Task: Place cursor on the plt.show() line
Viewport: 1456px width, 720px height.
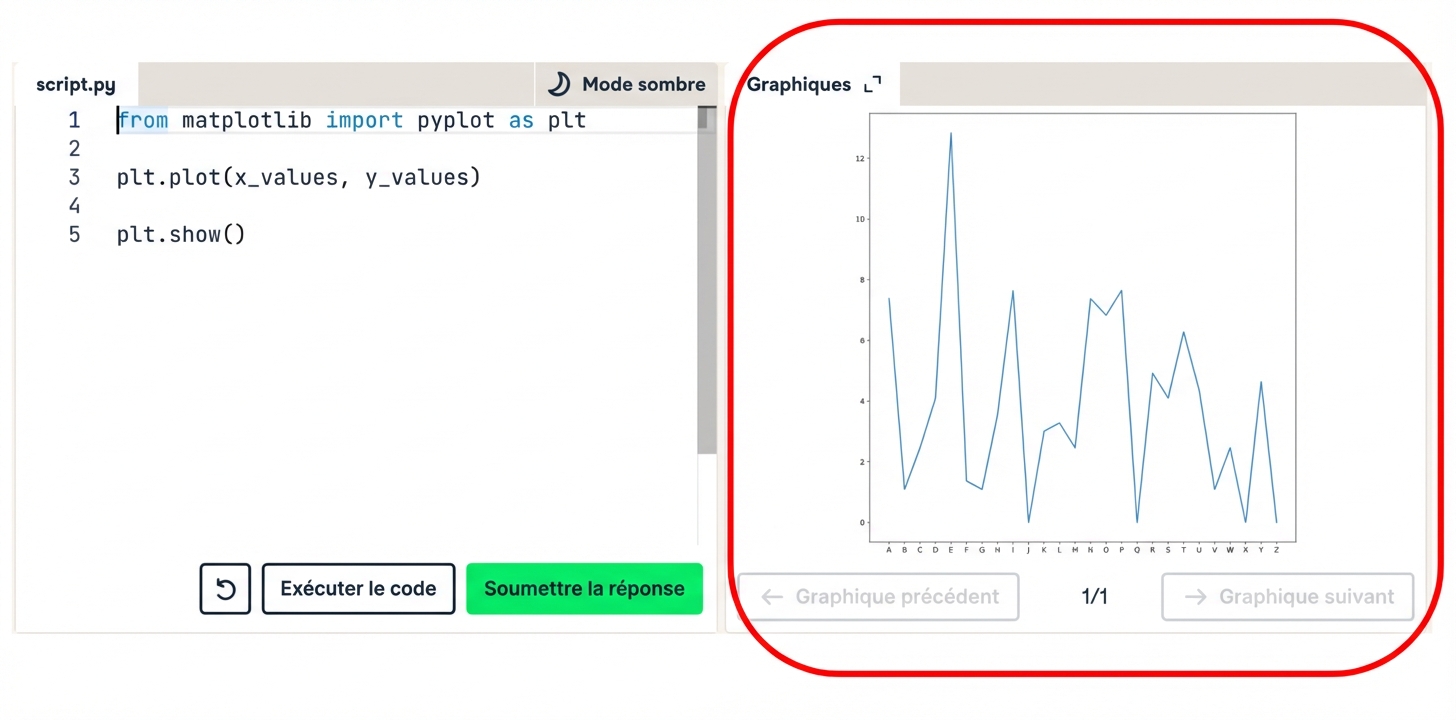Action: (180, 234)
